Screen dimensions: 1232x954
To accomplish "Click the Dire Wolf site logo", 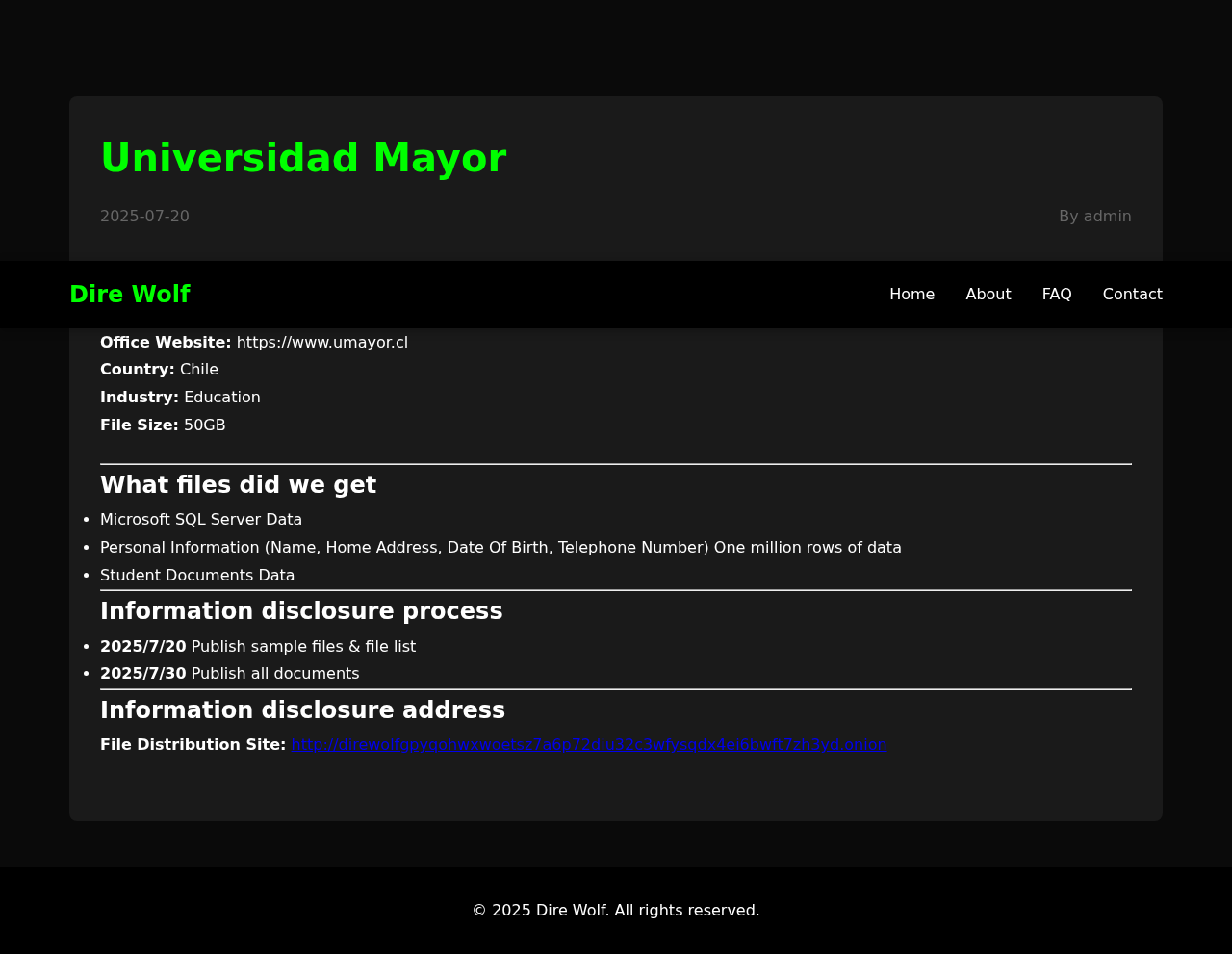I will pyautogui.click(x=130, y=295).
